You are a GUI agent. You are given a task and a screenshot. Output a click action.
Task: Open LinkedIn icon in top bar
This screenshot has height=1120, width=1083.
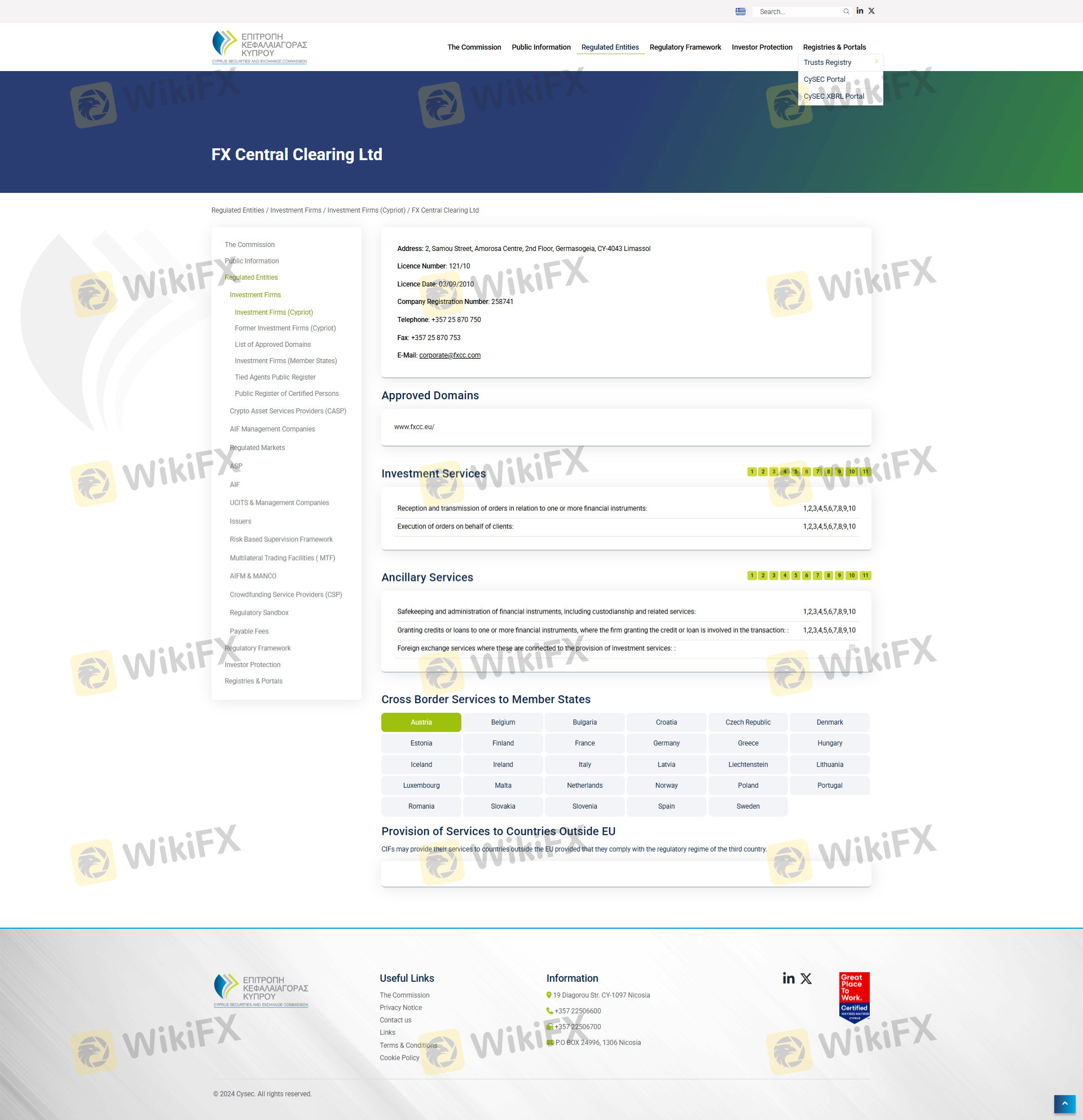pyautogui.click(x=860, y=11)
